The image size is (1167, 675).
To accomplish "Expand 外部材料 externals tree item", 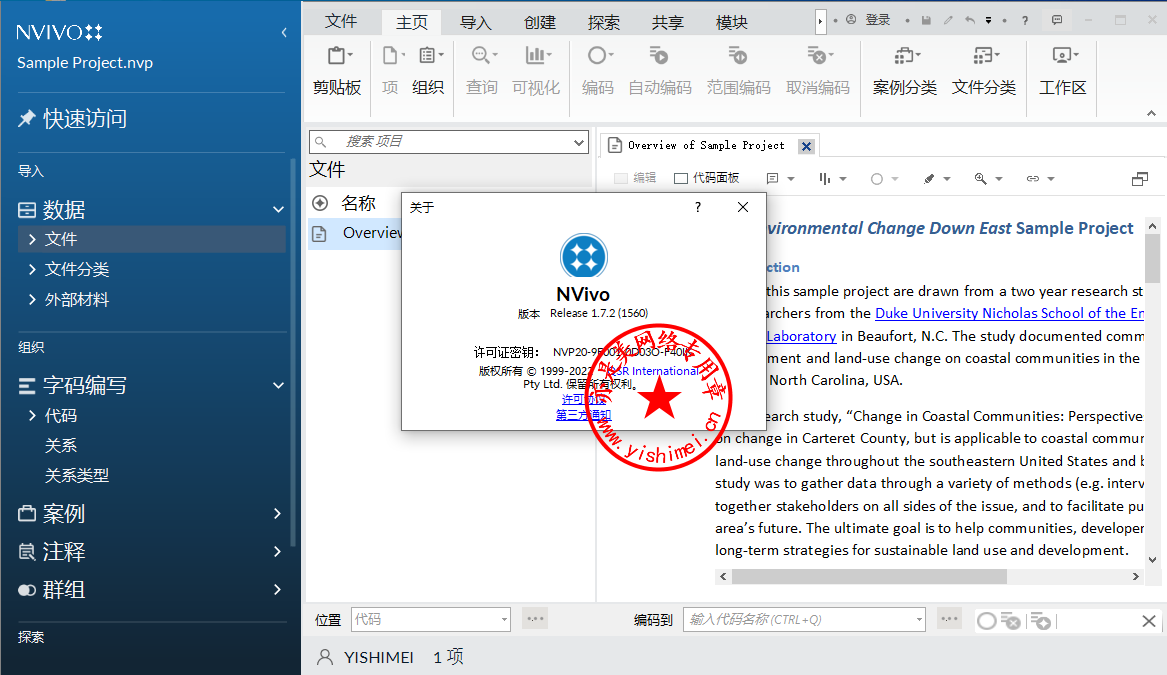I will pos(32,300).
